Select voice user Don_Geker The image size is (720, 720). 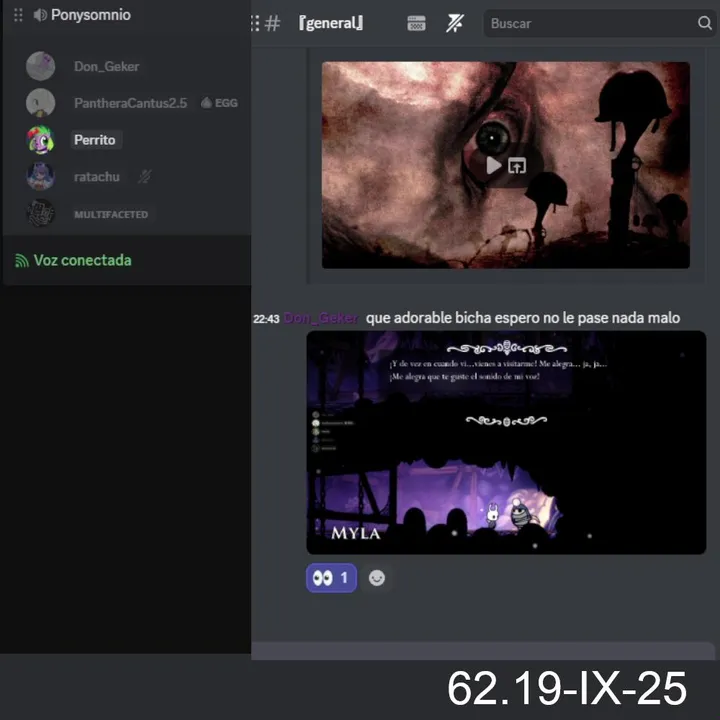click(x=107, y=67)
